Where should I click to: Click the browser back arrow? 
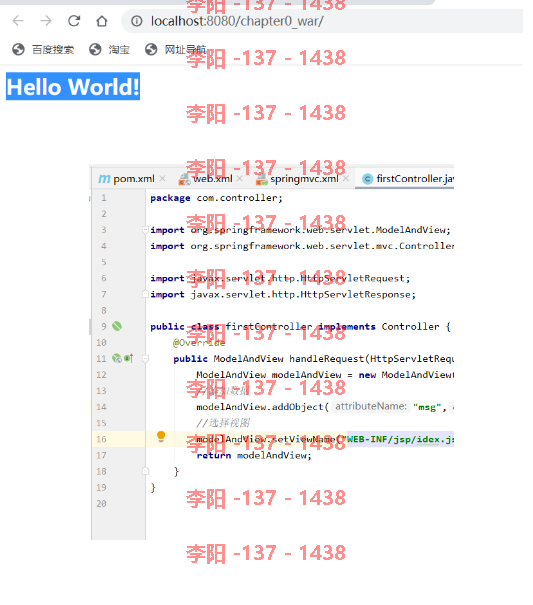(18, 20)
